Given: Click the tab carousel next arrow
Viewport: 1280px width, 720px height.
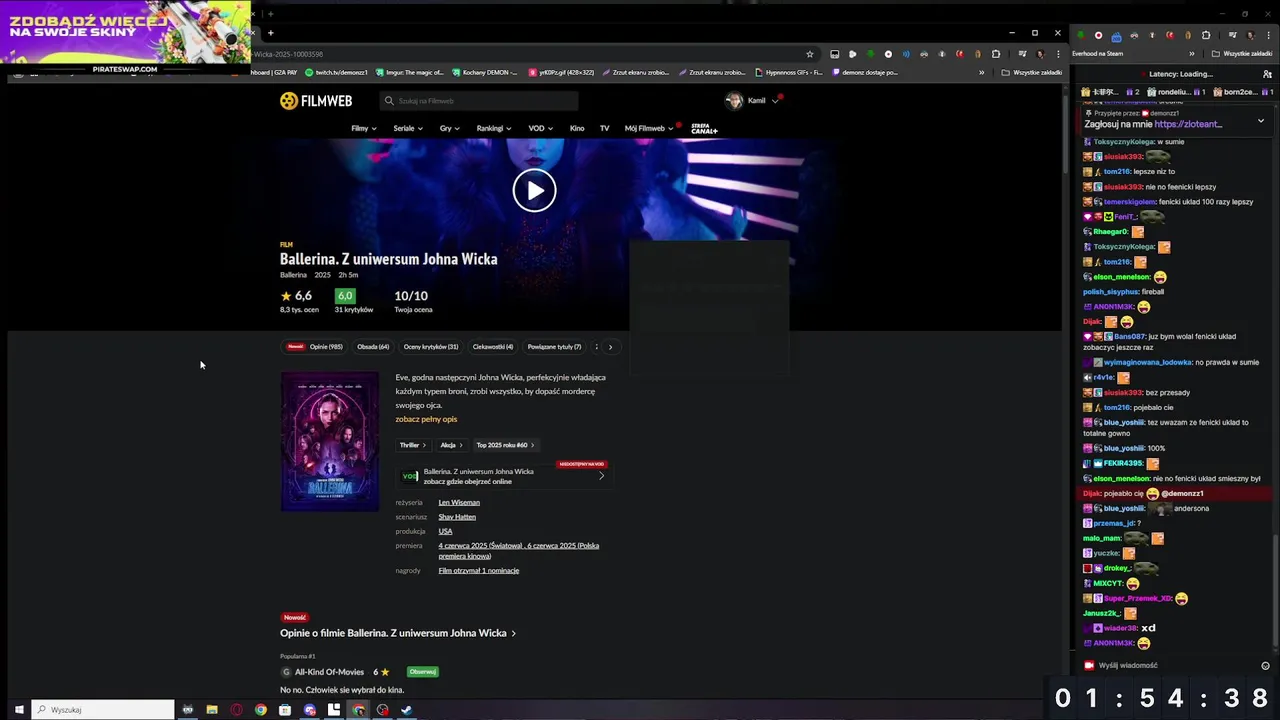Looking at the screenshot, I should pos(610,347).
